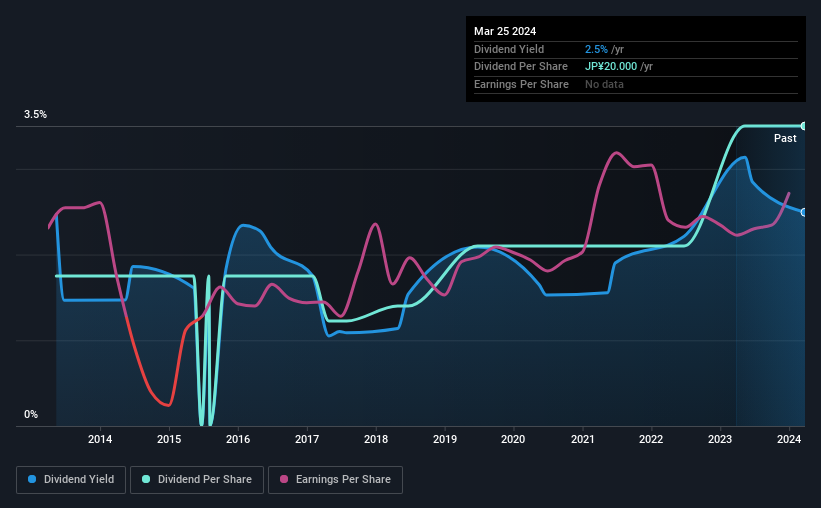Viewport: 821px width, 508px height.
Task: Click the 3.5% y-axis label
Action: (x=35, y=114)
